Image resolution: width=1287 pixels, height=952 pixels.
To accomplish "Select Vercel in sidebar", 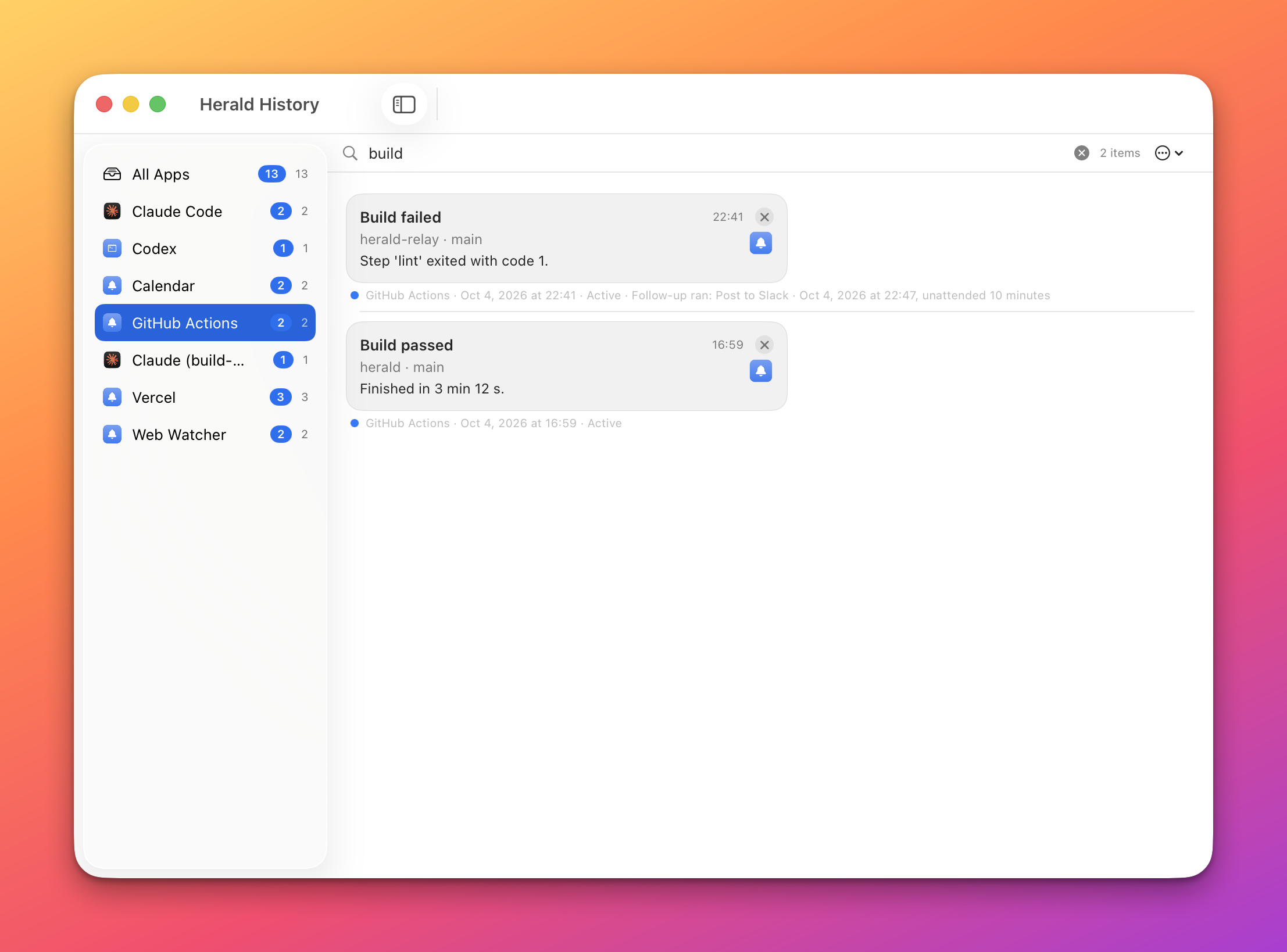I will click(205, 398).
